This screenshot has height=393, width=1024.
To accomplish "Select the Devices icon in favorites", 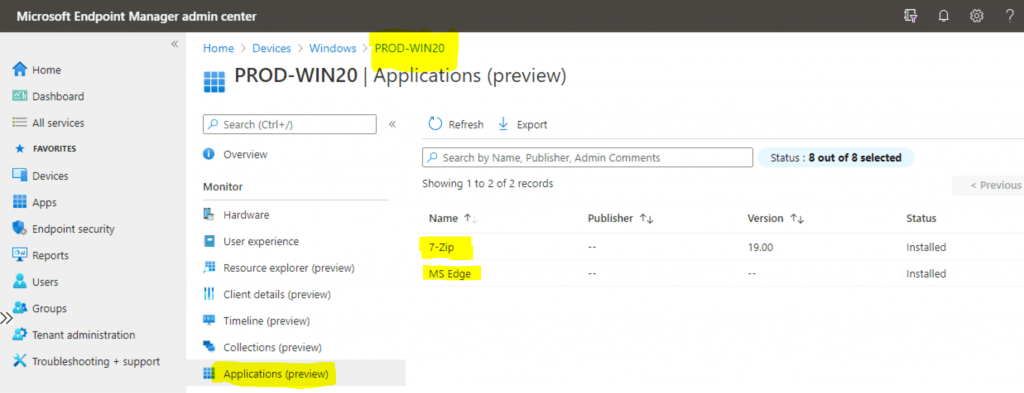I will pyautogui.click(x=20, y=176).
